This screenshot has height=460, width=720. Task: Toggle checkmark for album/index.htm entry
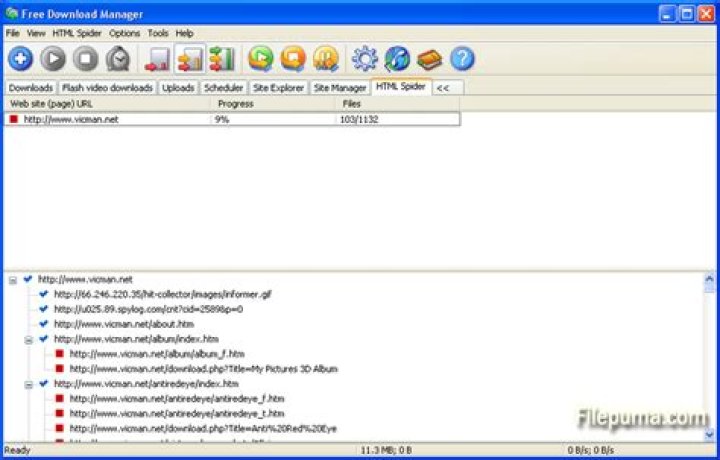coord(44,339)
